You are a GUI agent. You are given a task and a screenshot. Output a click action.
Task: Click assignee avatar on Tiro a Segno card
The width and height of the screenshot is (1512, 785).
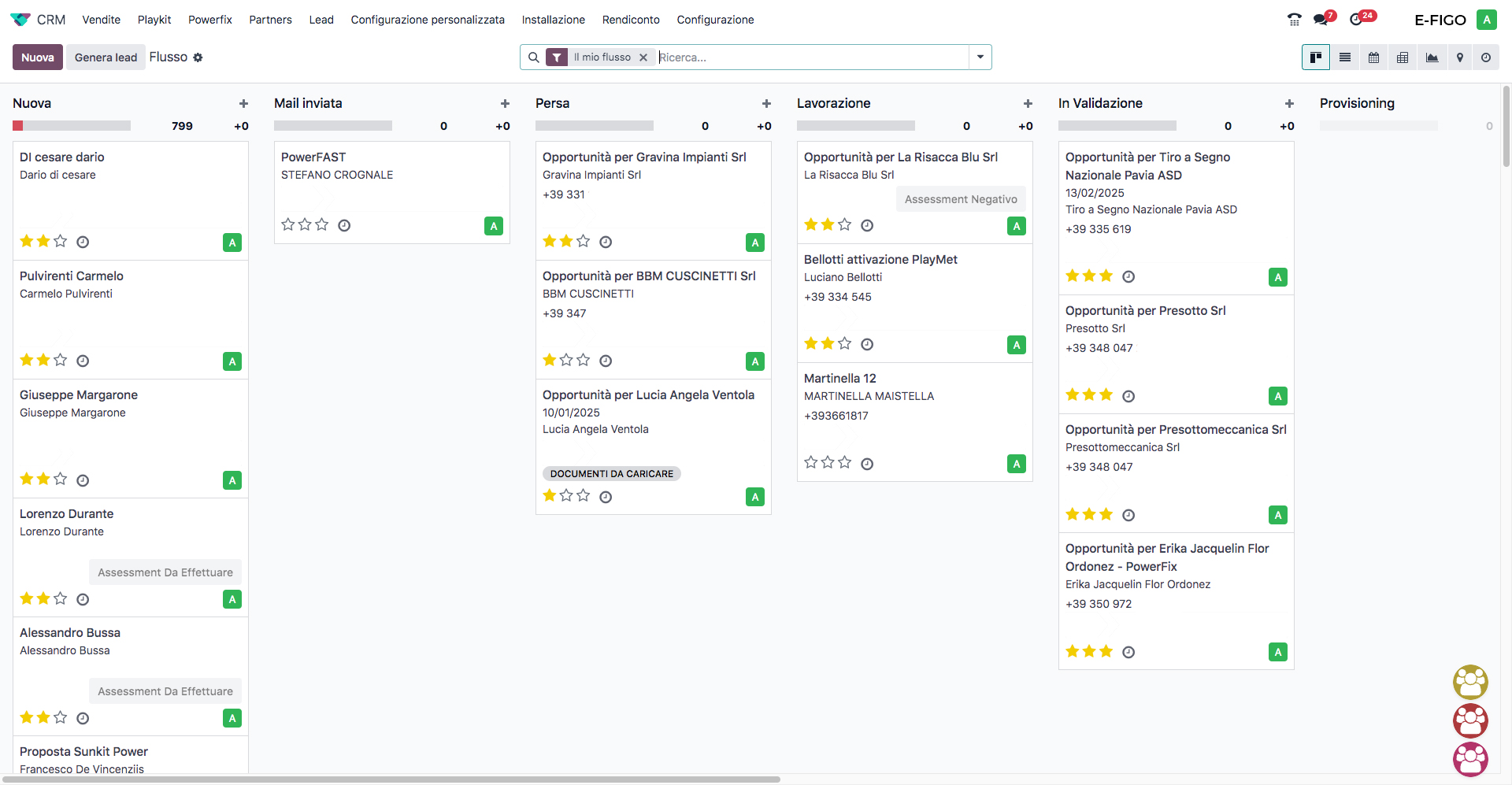point(1278,277)
